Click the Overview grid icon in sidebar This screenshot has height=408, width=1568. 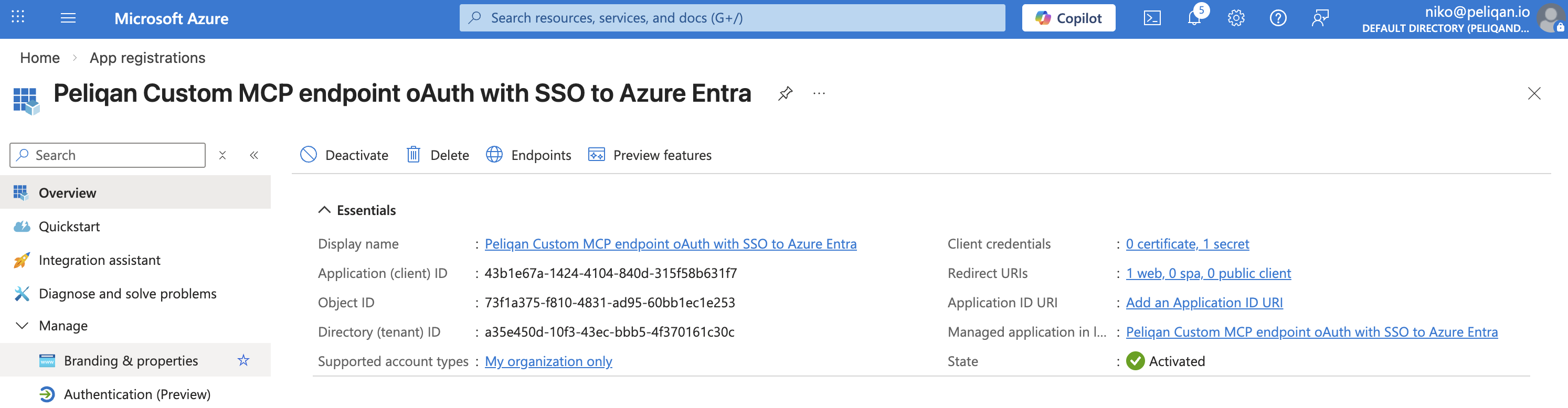coord(20,193)
